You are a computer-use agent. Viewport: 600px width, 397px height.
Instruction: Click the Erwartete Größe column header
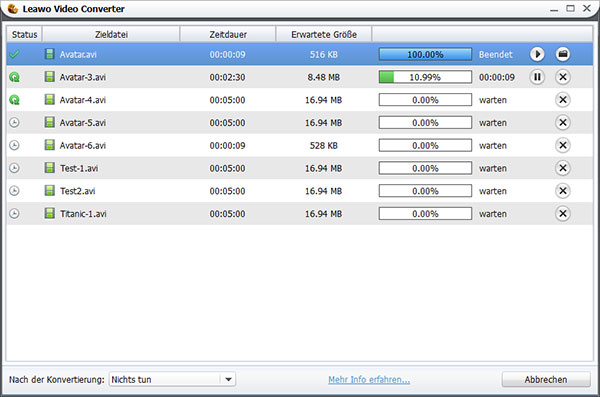[x=324, y=34]
